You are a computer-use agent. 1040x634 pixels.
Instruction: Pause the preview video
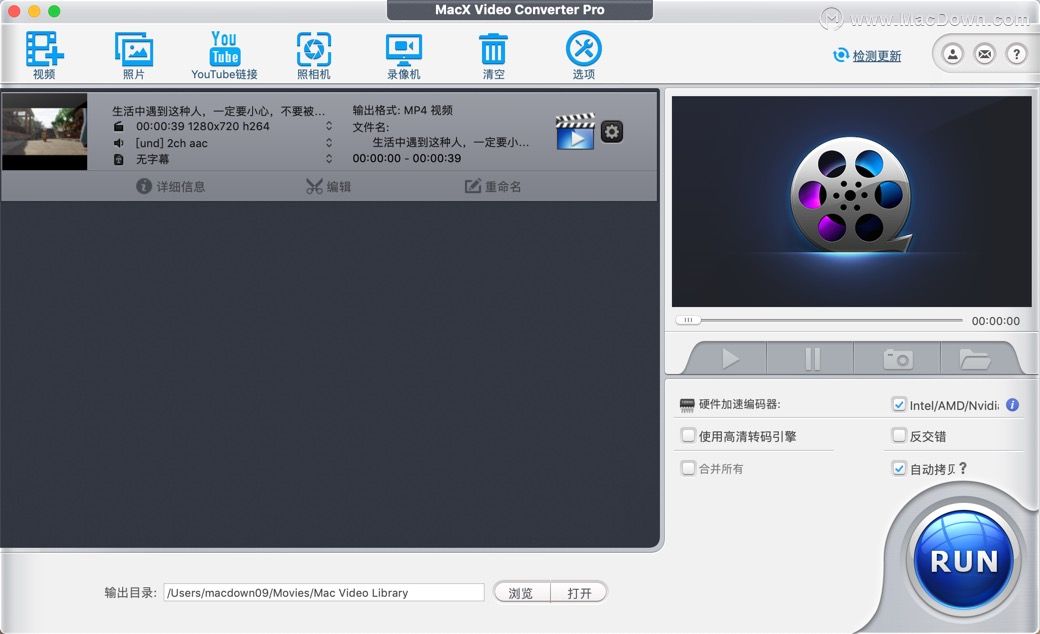pyautogui.click(x=812, y=358)
